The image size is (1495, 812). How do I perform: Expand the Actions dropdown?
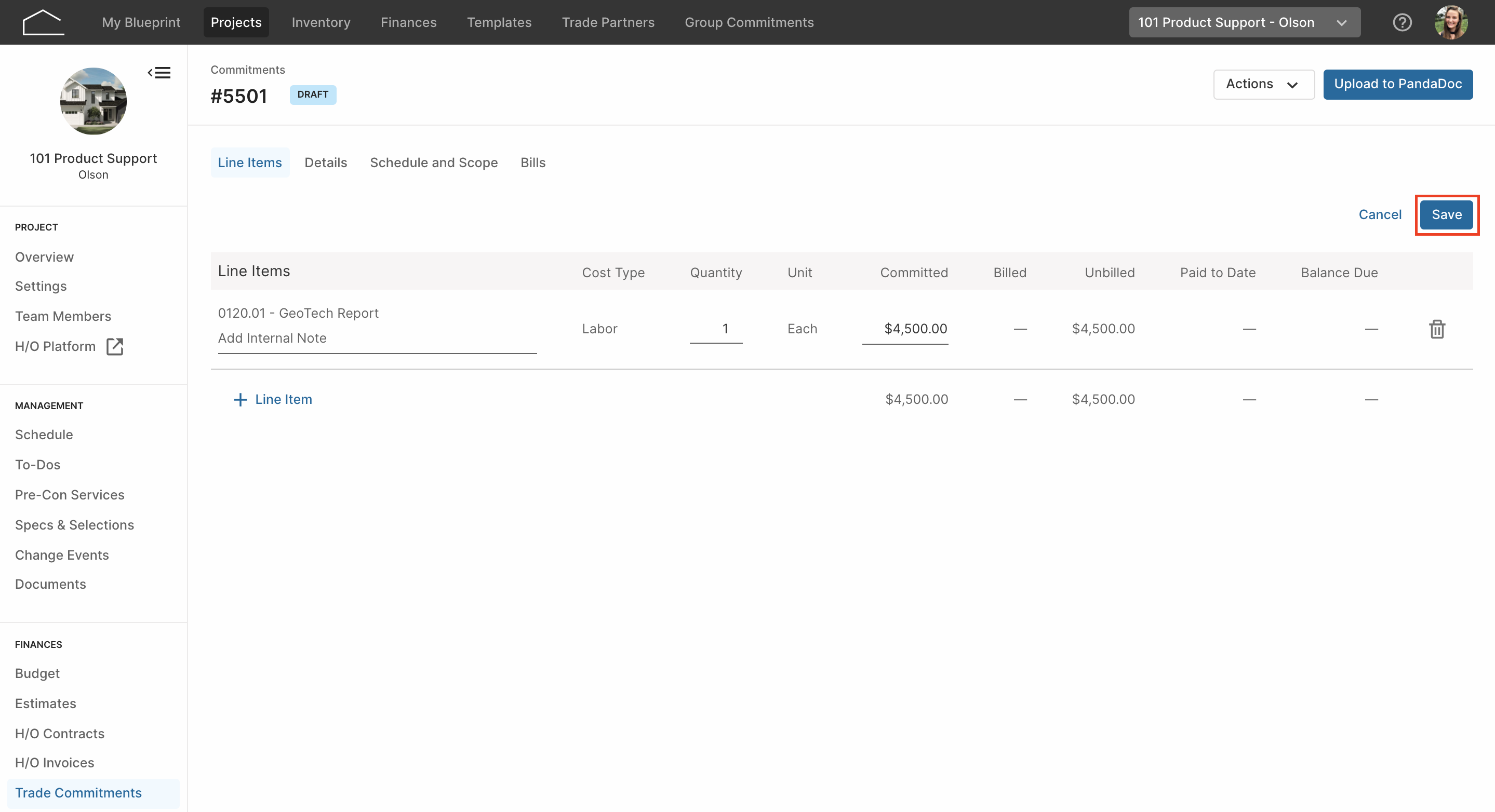(1263, 84)
